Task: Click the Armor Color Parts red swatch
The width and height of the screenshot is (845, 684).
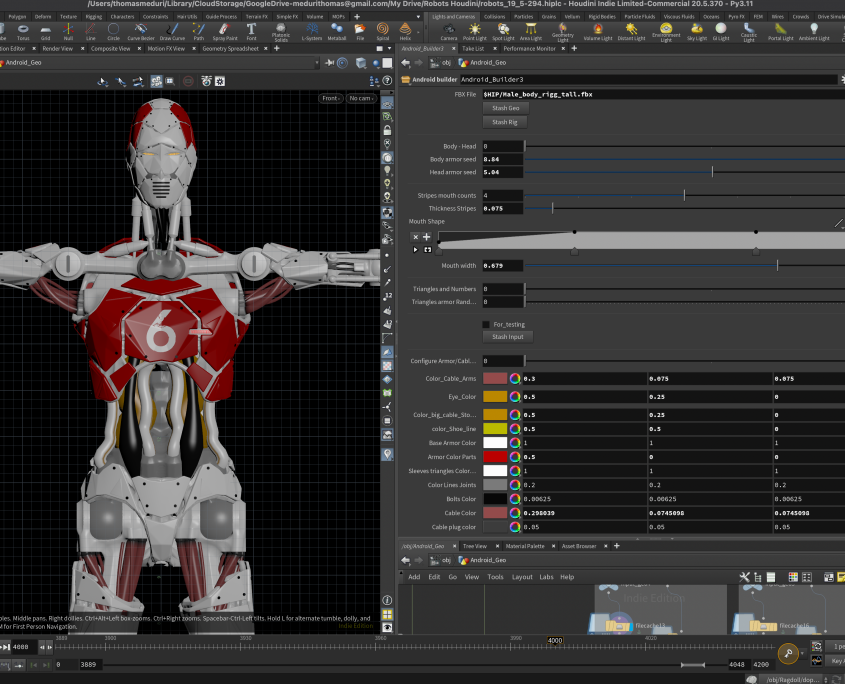Action: pos(495,456)
